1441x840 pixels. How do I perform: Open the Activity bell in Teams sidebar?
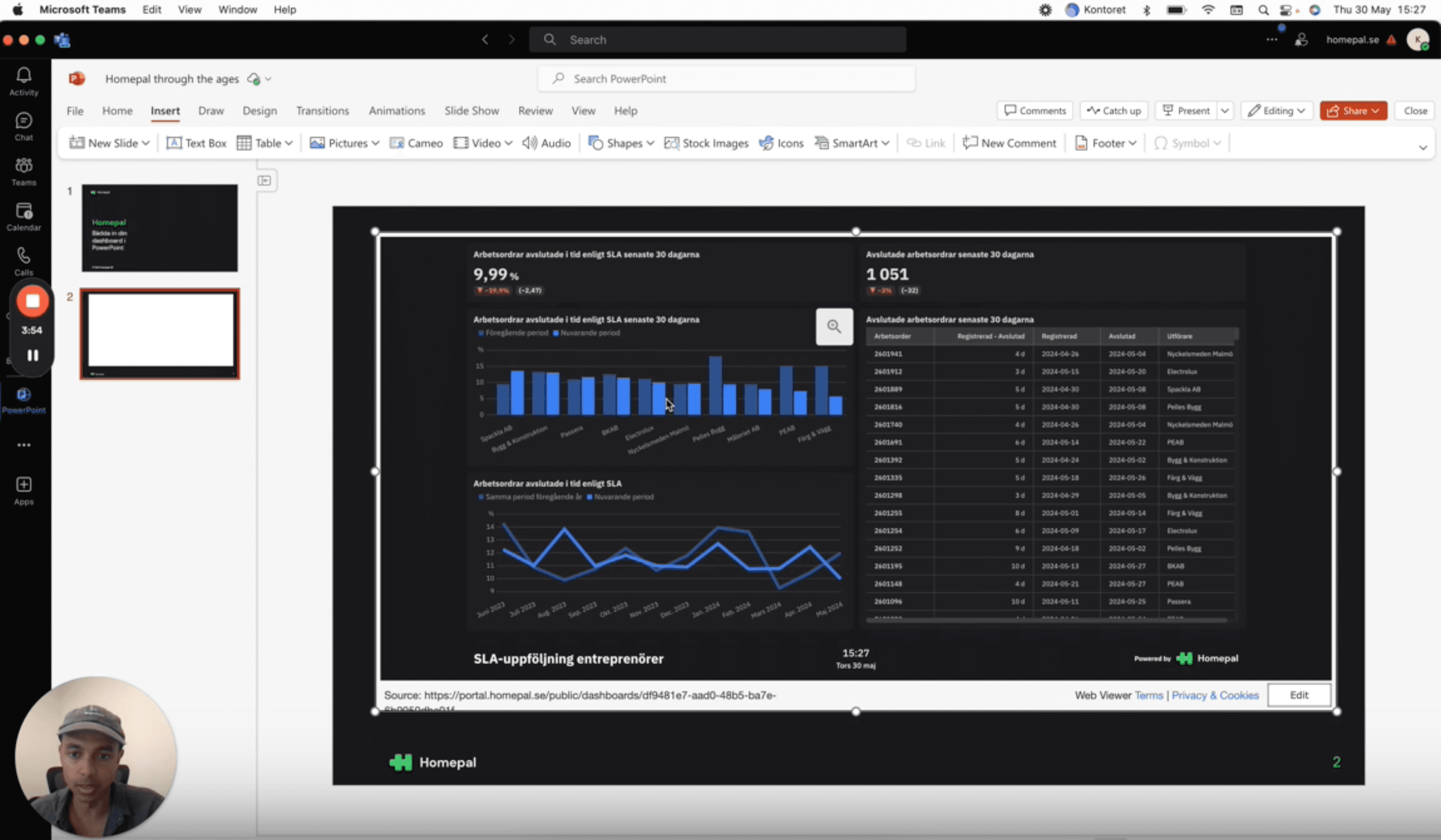tap(23, 81)
